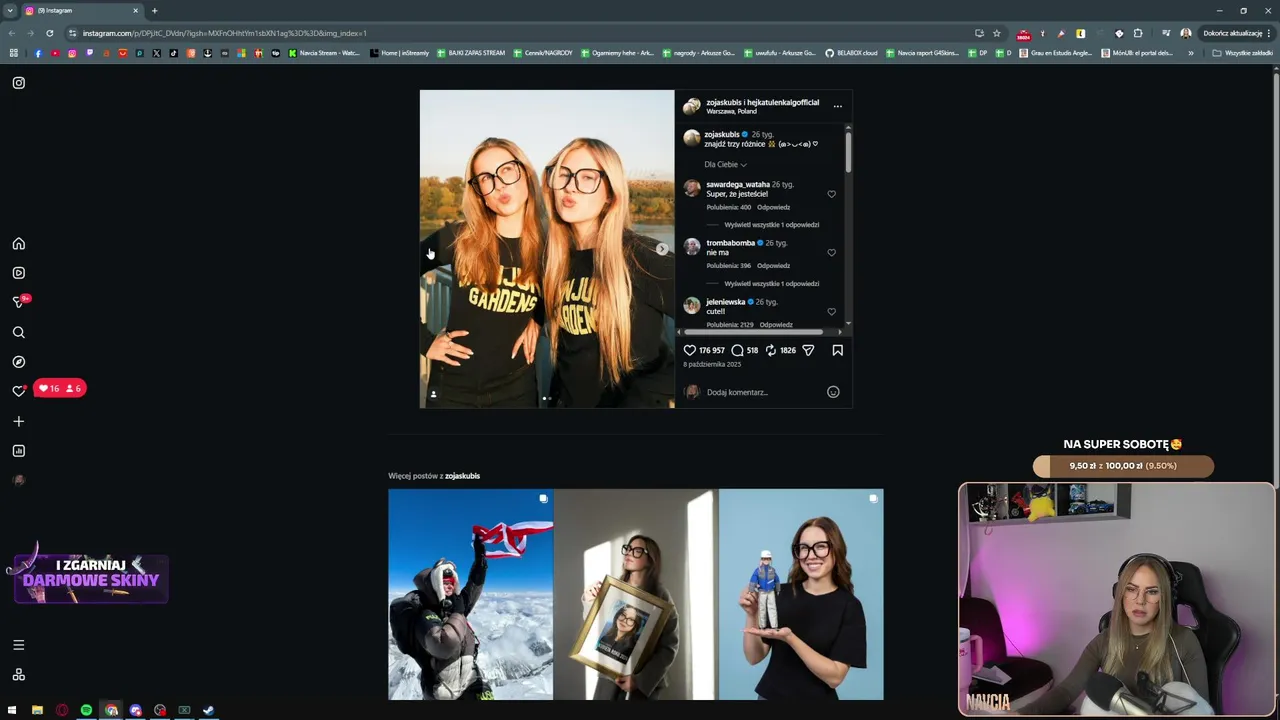Open the emoji picker in comment box
1280x720 pixels.
pyautogui.click(x=833, y=392)
